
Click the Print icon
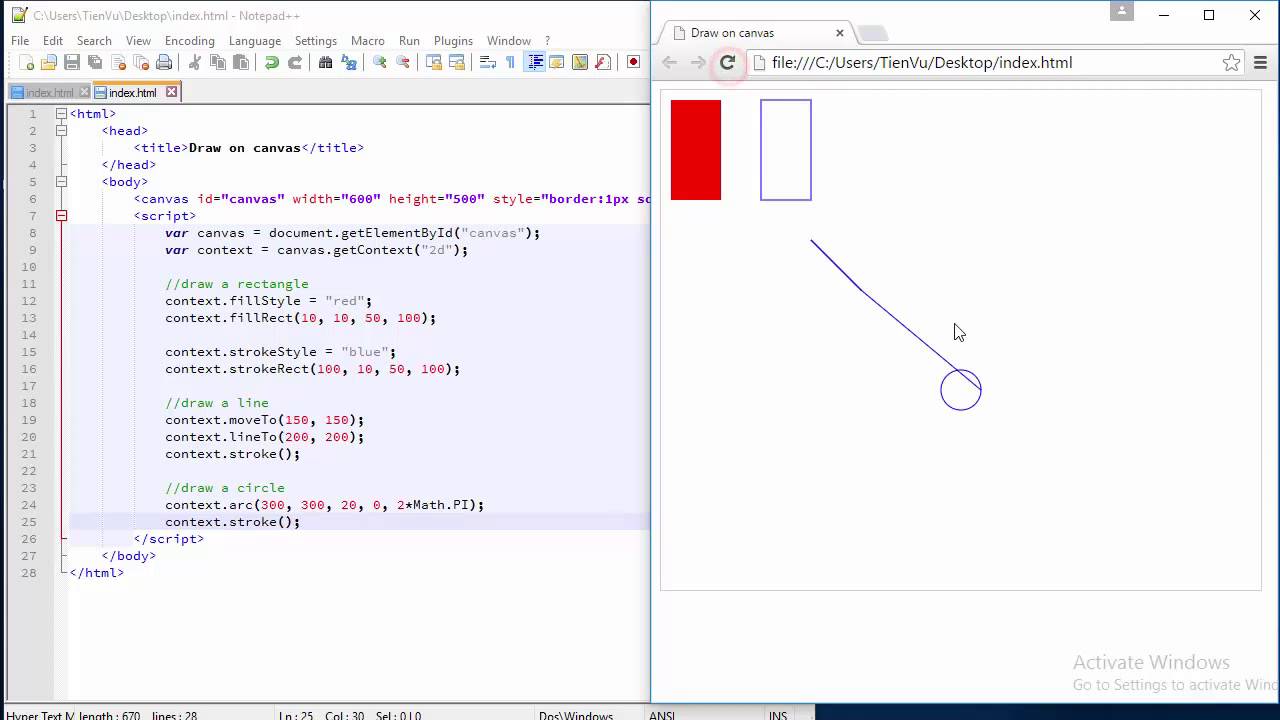164,62
